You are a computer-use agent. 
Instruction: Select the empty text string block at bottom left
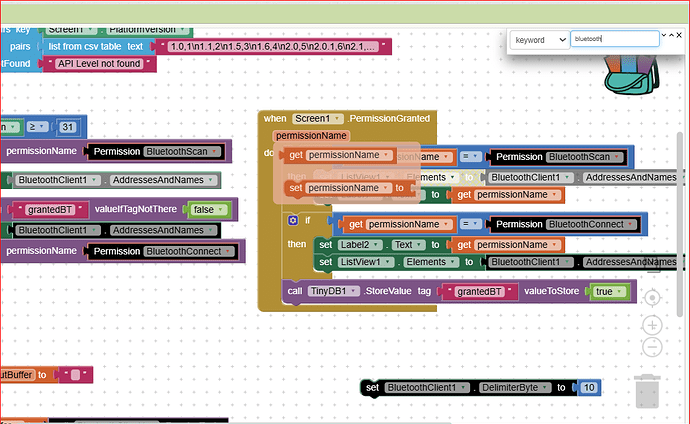point(75,375)
